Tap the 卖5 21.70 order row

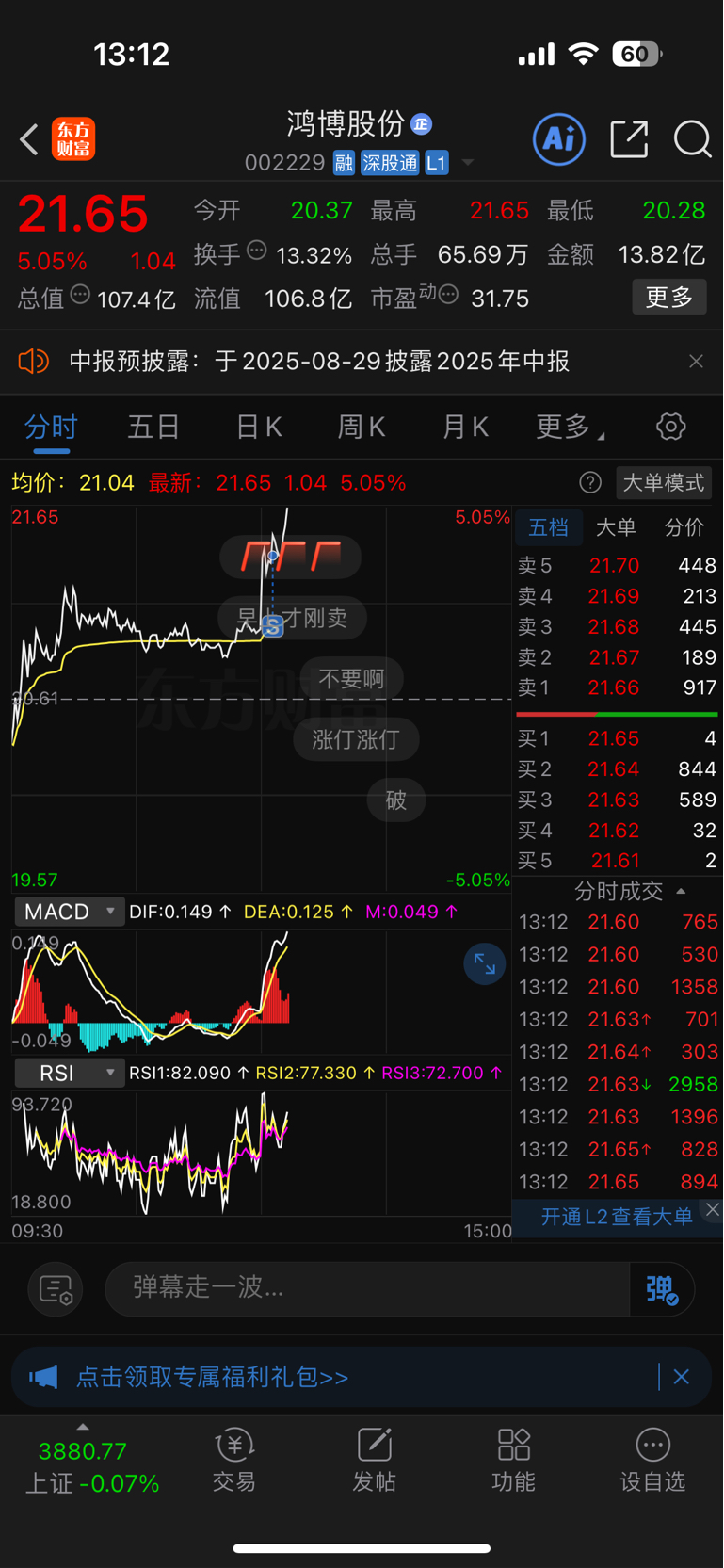click(x=618, y=566)
